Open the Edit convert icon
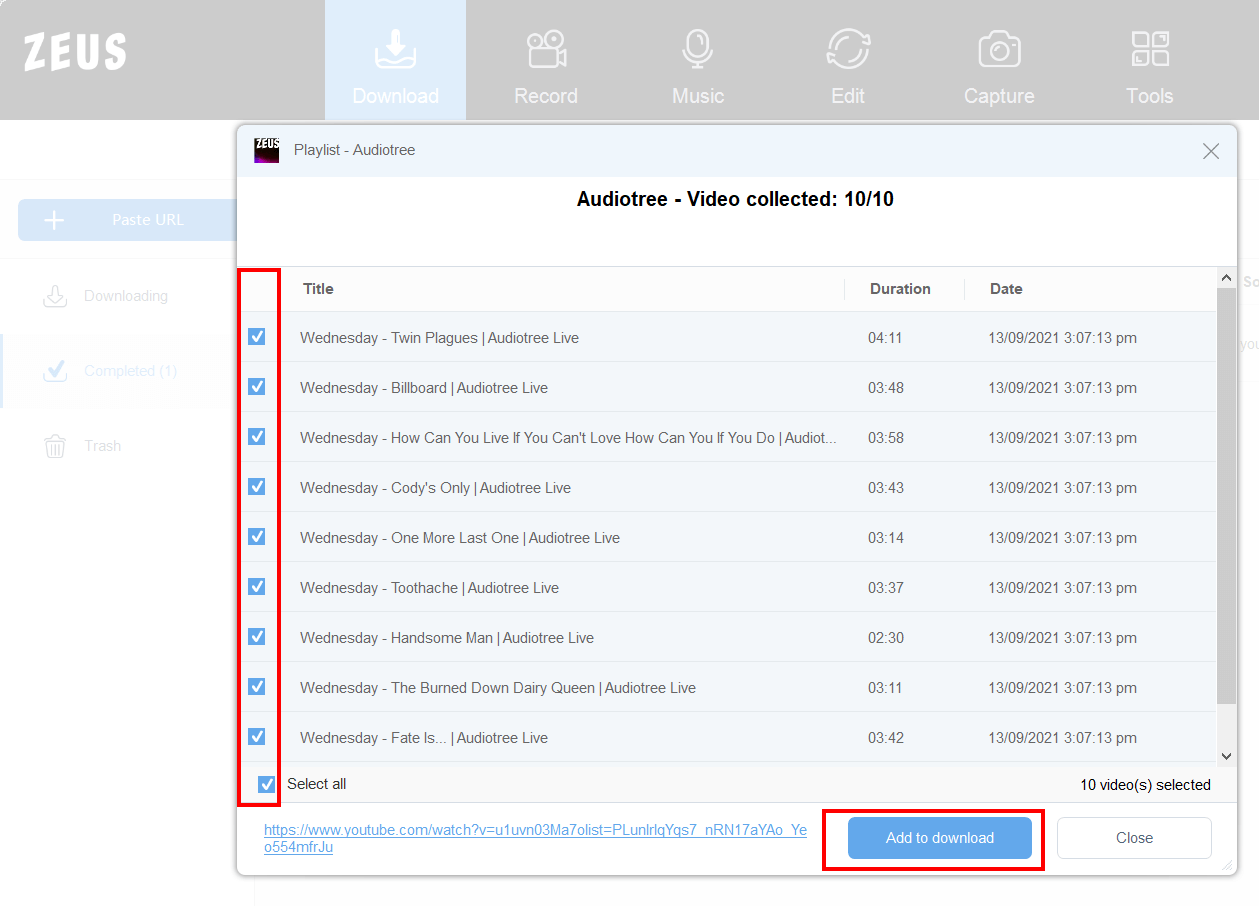The height and width of the screenshot is (906, 1259). coord(848,49)
